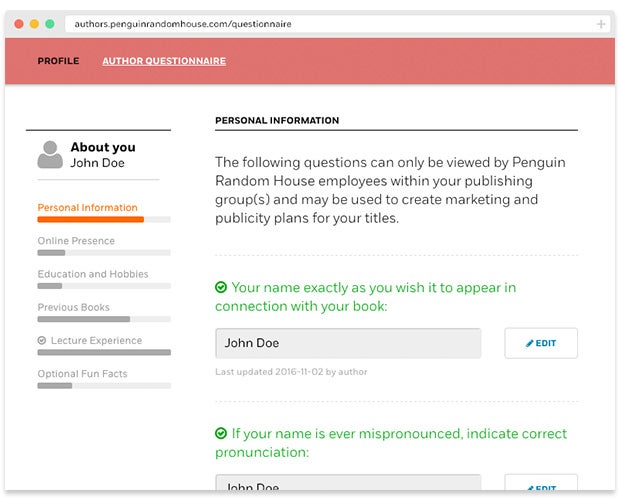Open the Education and Hobbies section
The height and width of the screenshot is (500, 620).
click(93, 274)
